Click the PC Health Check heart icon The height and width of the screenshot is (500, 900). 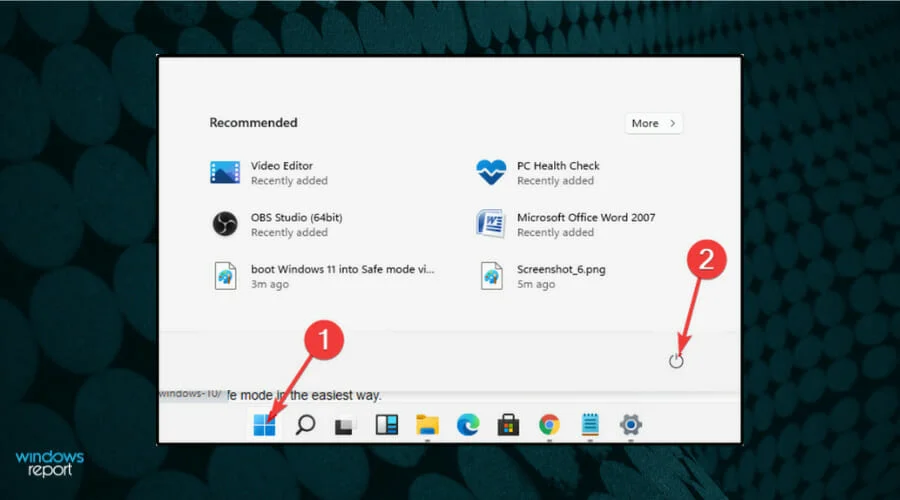(x=491, y=172)
